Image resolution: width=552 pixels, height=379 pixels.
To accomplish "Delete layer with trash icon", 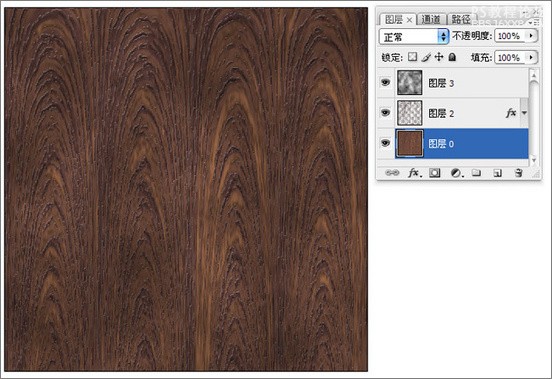I will click(518, 172).
